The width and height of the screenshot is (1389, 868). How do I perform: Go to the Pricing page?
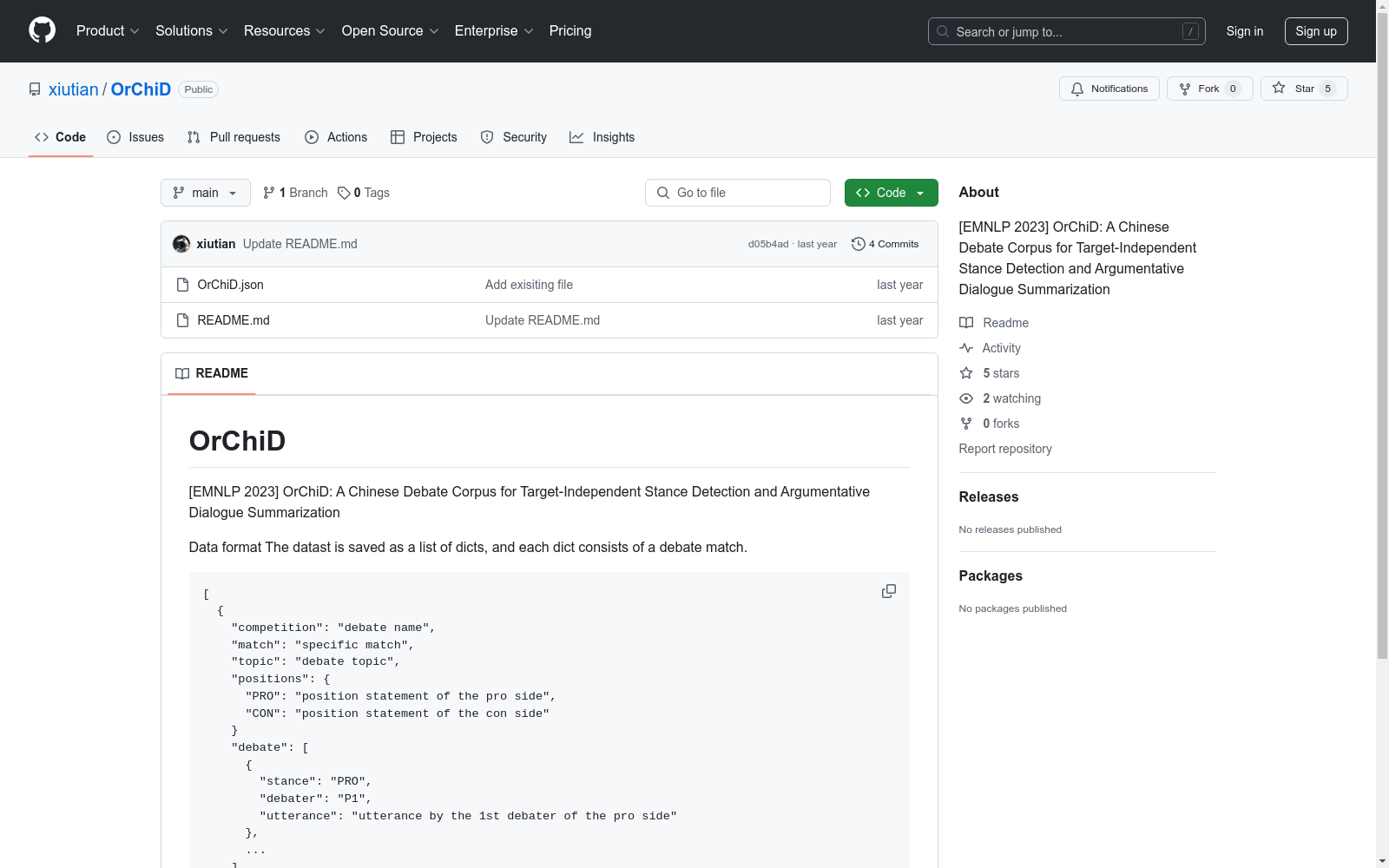point(570,31)
